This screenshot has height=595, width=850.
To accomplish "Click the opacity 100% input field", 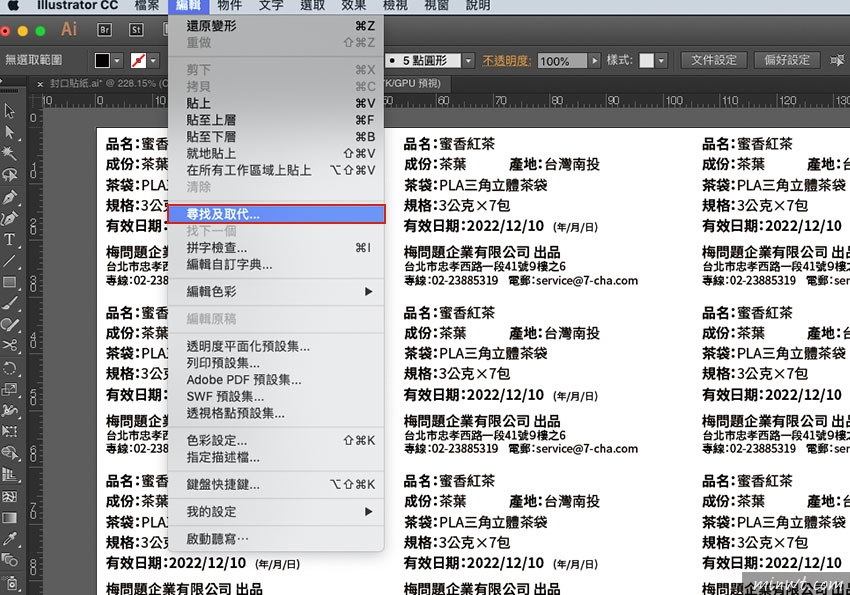I will 563,61.
